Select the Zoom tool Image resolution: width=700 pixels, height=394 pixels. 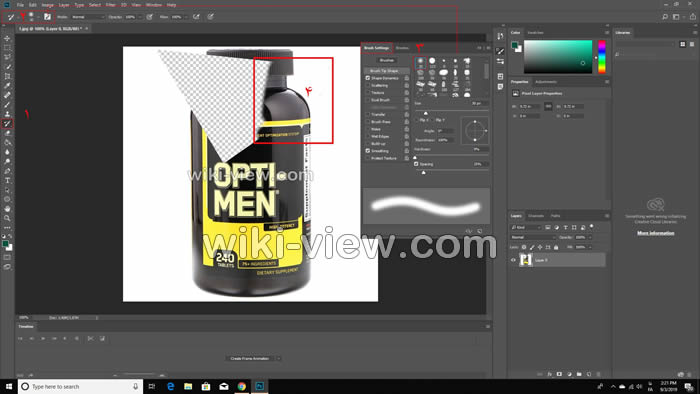click(7, 218)
